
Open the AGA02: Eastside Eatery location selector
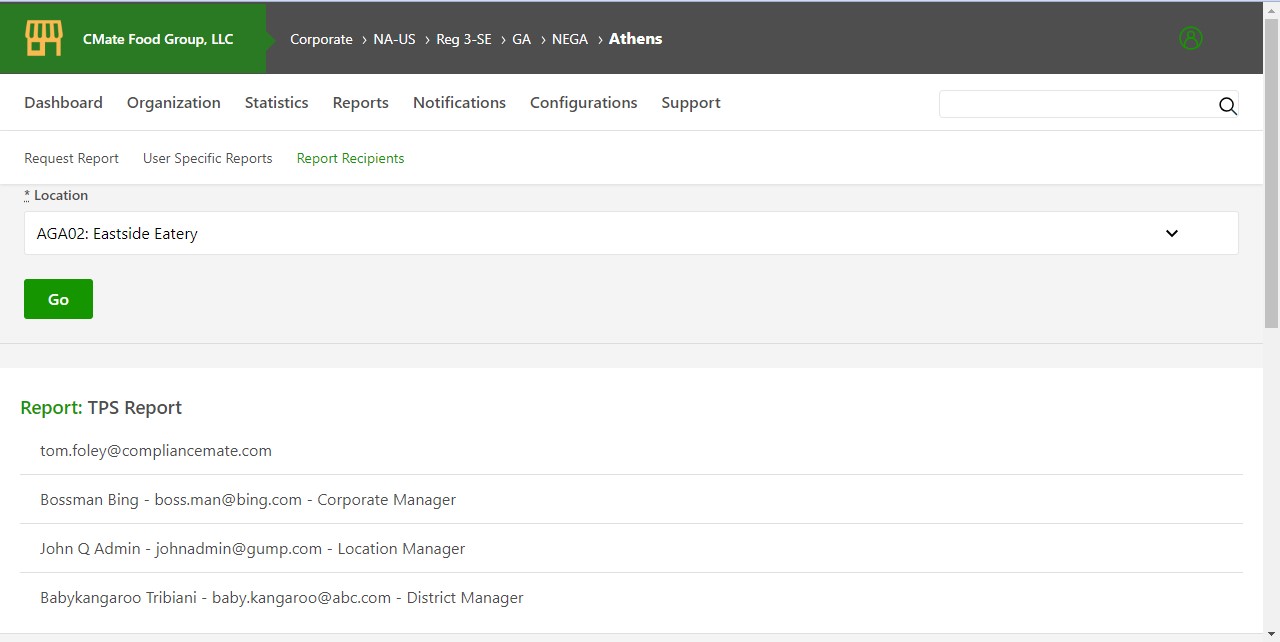600,233
